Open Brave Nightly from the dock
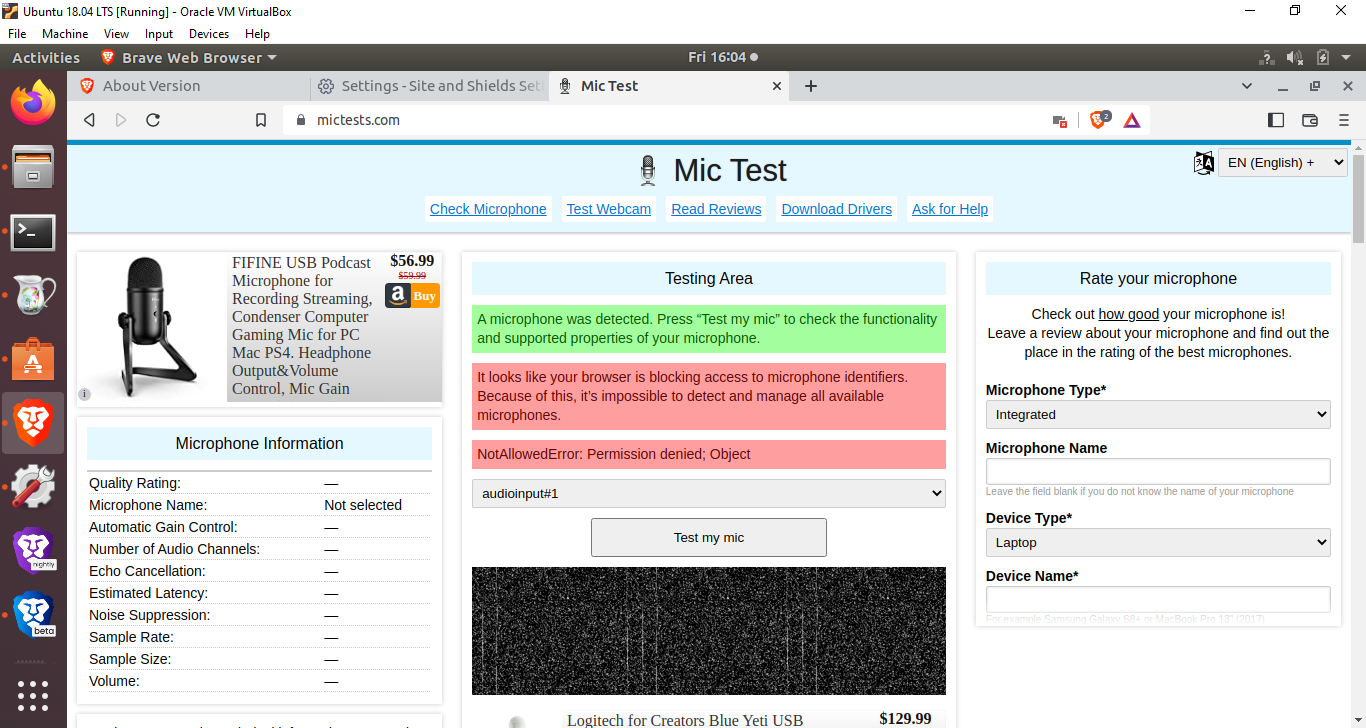 (x=33, y=549)
